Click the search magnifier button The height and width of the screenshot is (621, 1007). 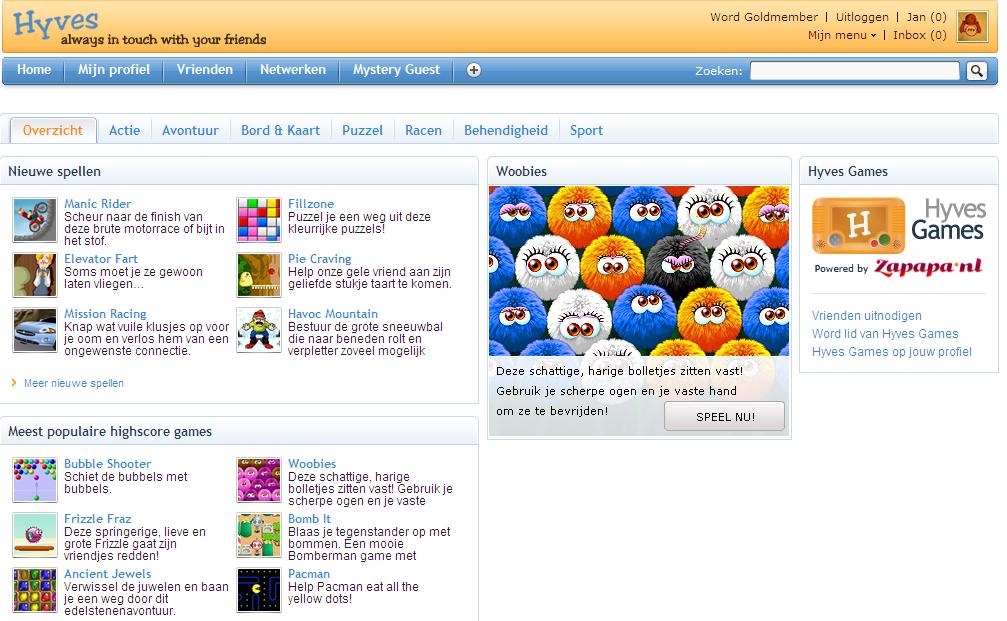[977, 71]
